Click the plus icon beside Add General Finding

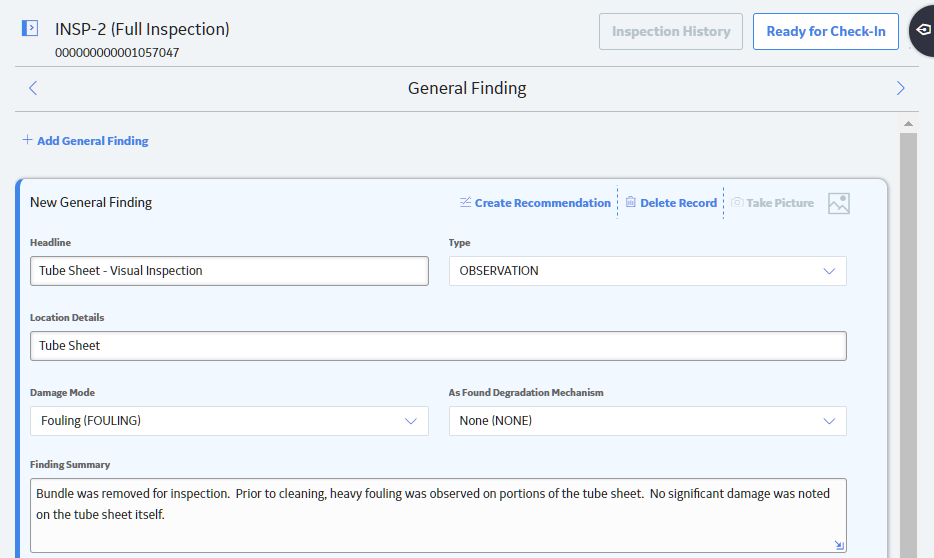[x=27, y=140]
